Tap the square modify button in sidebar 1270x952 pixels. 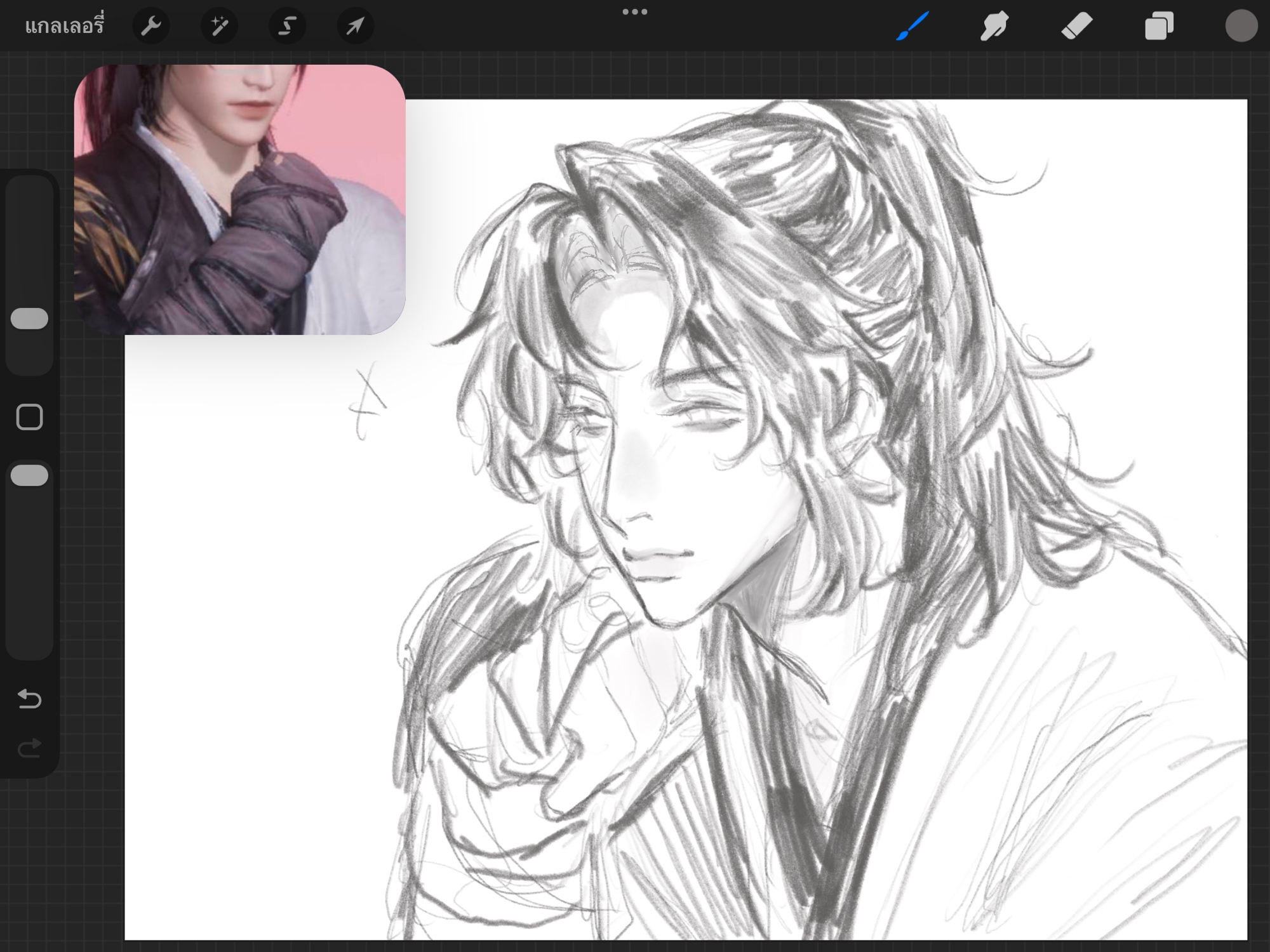(x=29, y=417)
